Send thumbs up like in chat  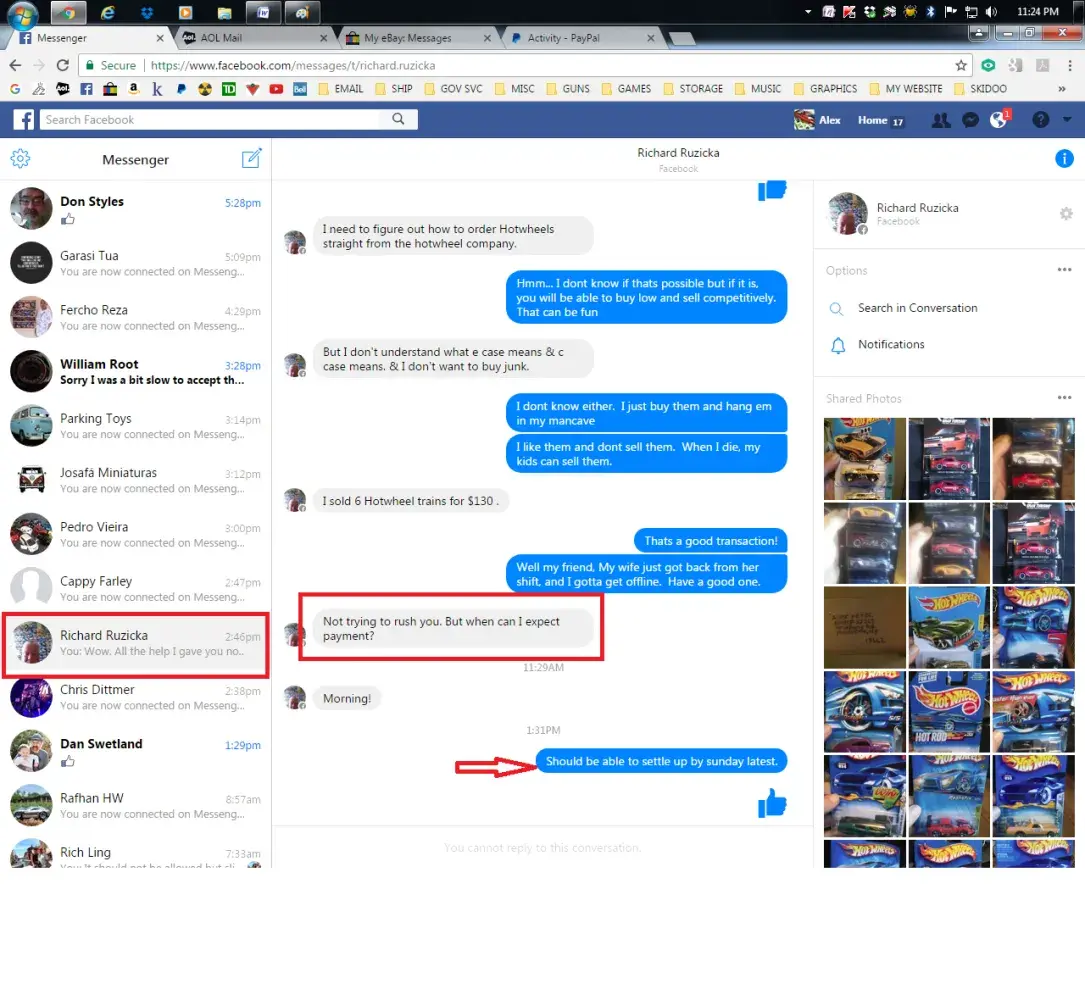pos(772,803)
